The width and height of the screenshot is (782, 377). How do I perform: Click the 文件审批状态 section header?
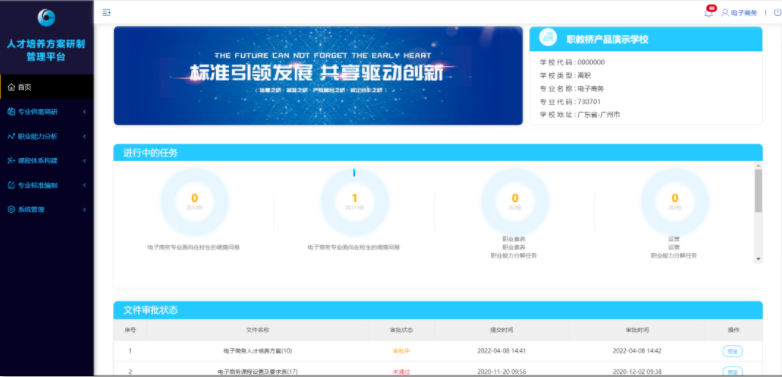coord(438,310)
